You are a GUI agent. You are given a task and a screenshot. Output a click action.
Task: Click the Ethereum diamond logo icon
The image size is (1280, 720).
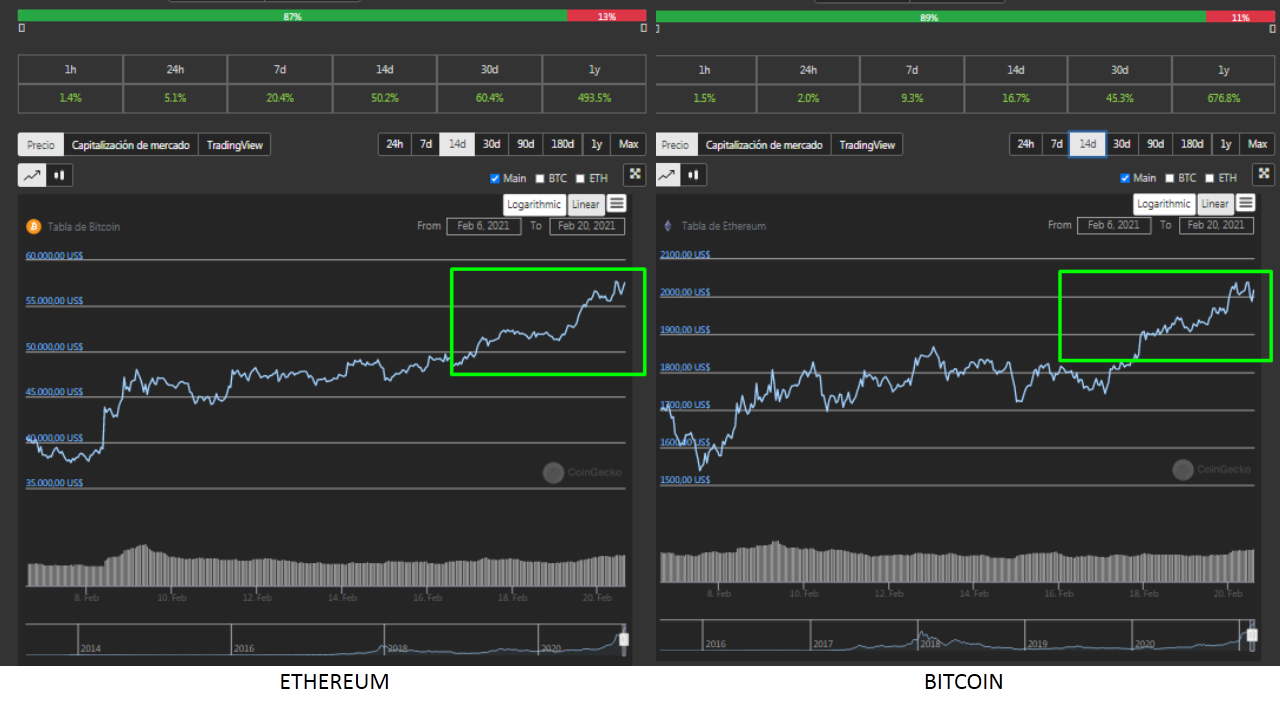(x=668, y=226)
